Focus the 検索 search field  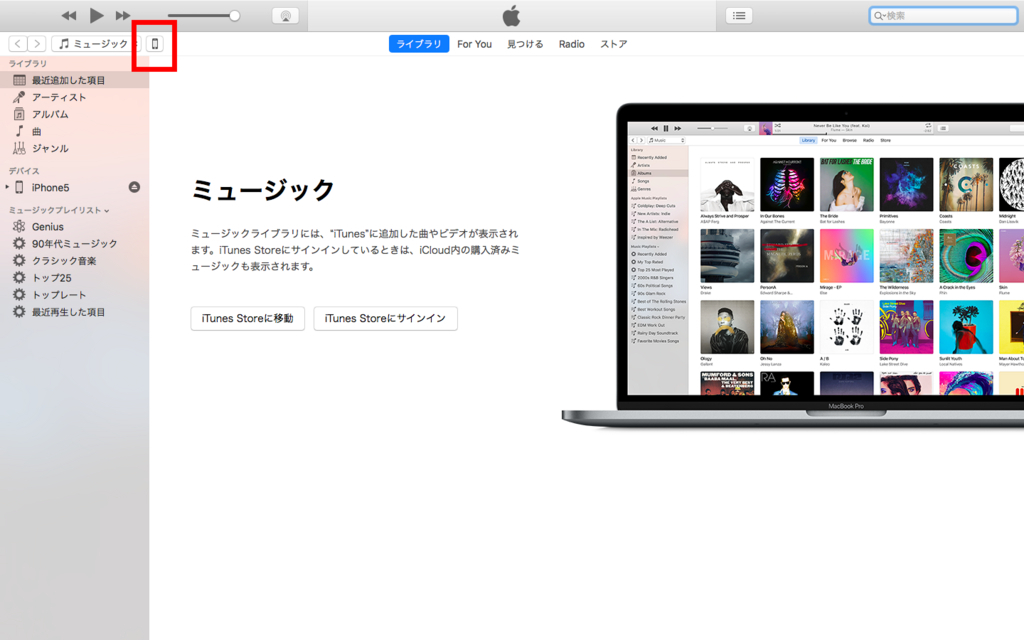(x=943, y=16)
